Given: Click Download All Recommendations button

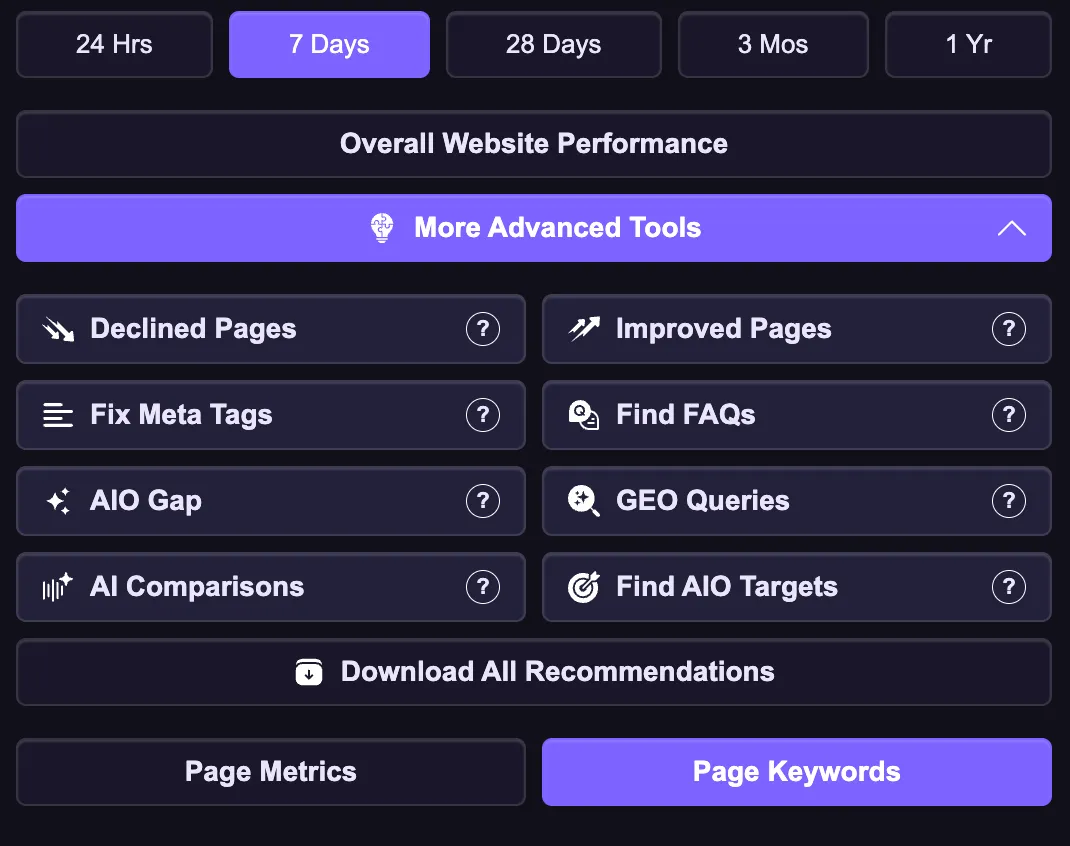Looking at the screenshot, I should (x=533, y=672).
